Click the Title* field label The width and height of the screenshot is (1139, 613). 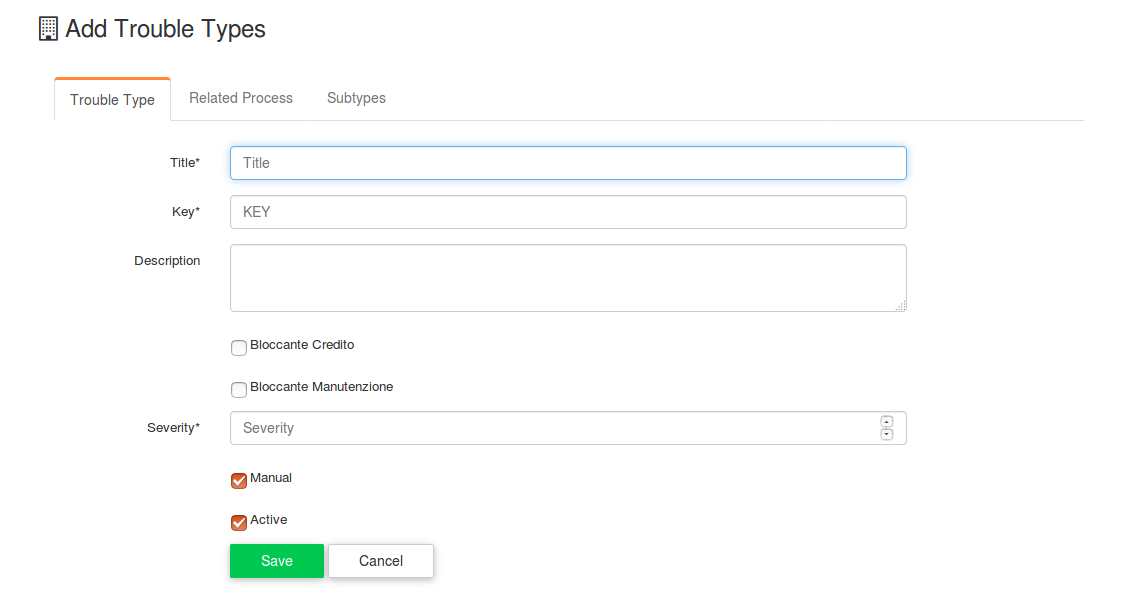coord(185,162)
